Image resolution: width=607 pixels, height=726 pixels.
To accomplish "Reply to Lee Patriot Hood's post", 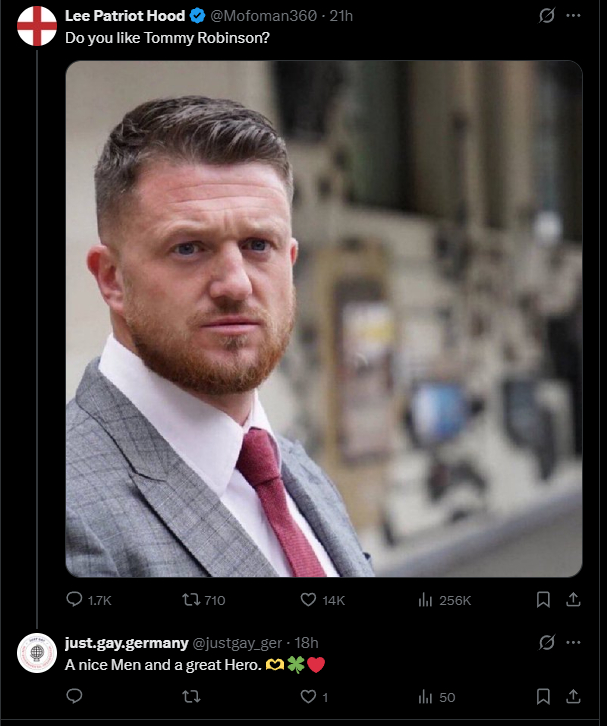I will (x=75, y=600).
